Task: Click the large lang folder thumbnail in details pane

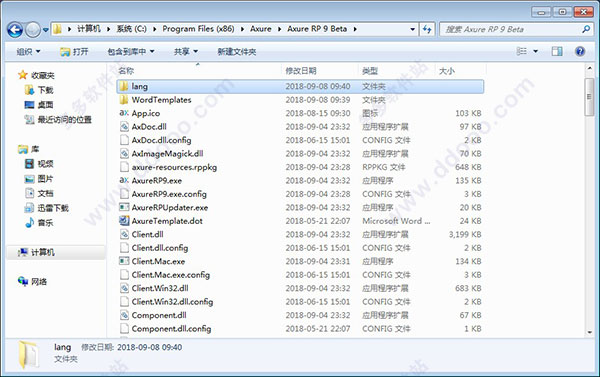Action: coord(29,354)
